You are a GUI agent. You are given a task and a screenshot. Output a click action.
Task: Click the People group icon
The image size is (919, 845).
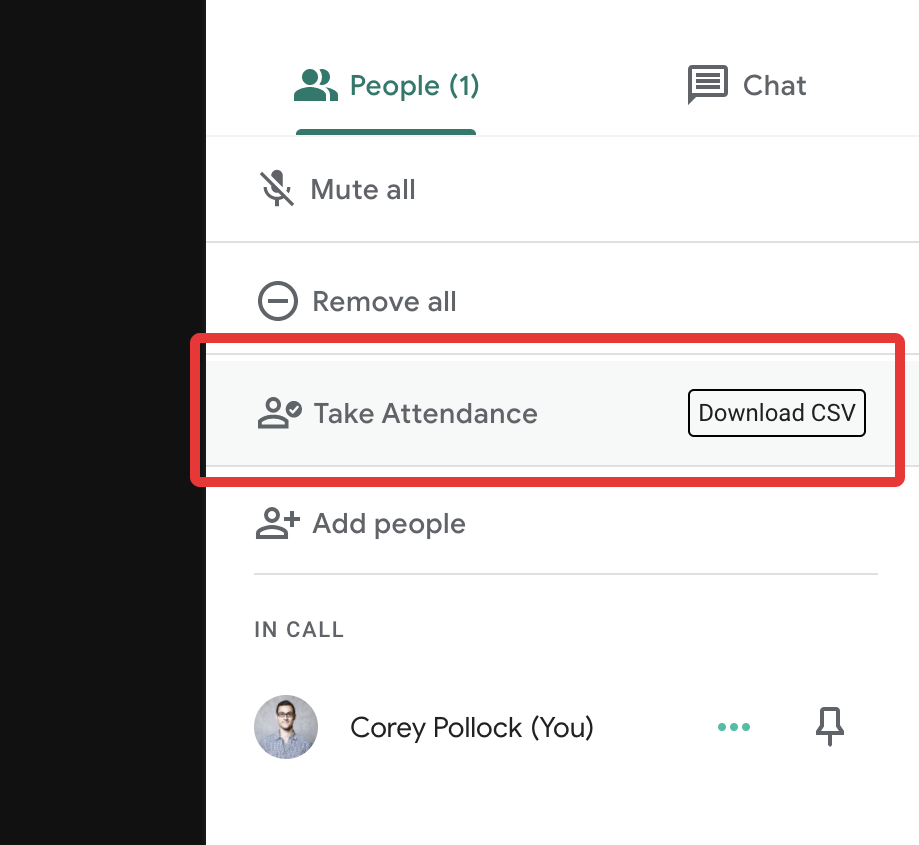(315, 85)
